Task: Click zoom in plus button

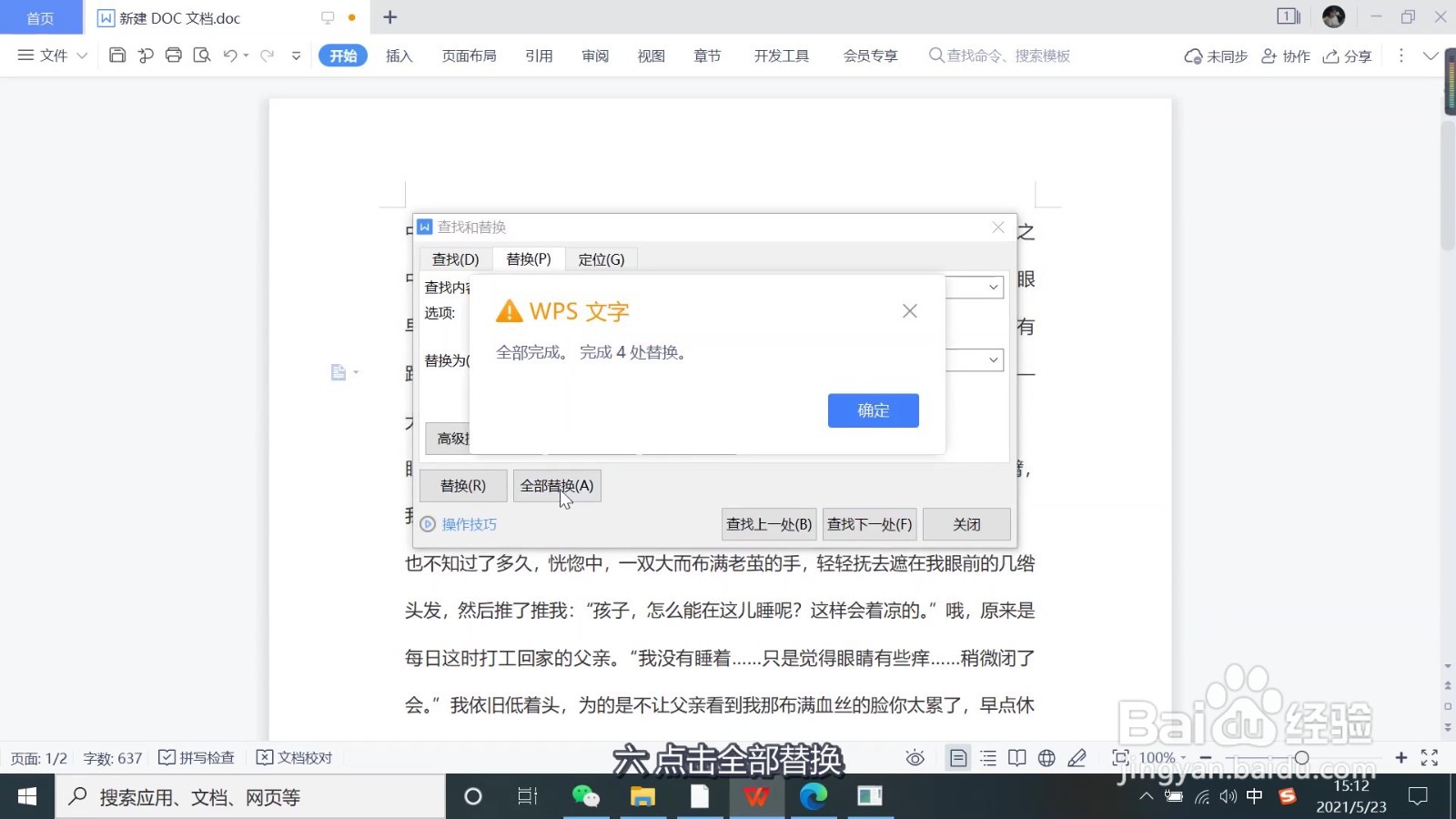Action: click(1400, 757)
